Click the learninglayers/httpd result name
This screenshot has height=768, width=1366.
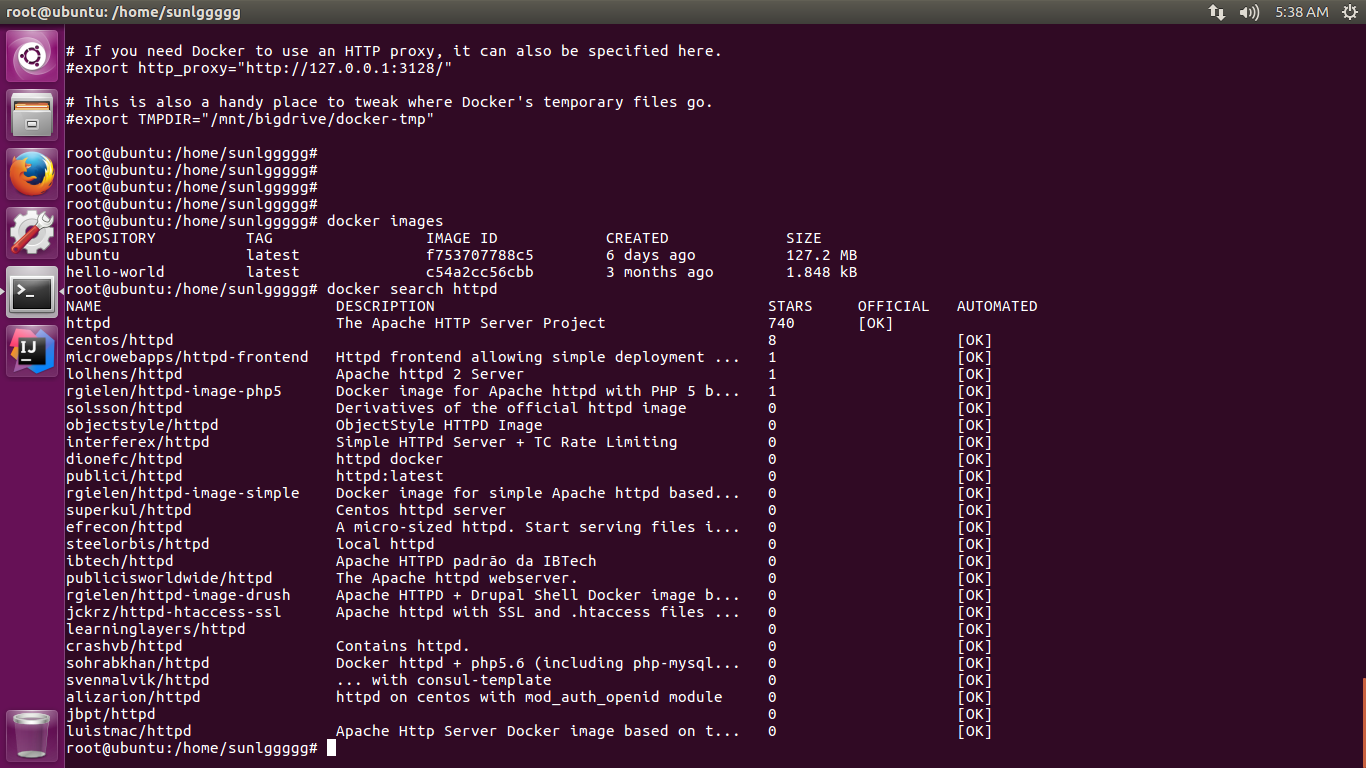(x=156, y=629)
